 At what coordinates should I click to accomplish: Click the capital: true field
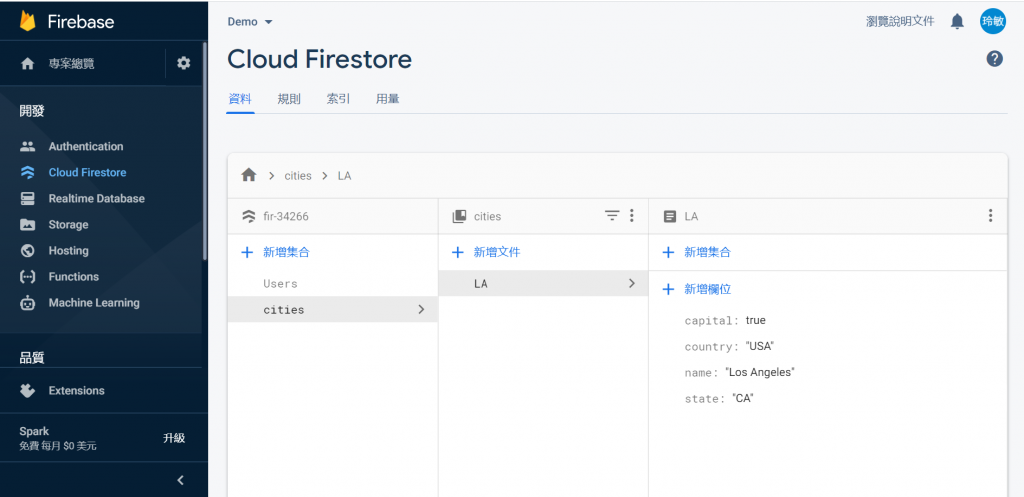725,321
